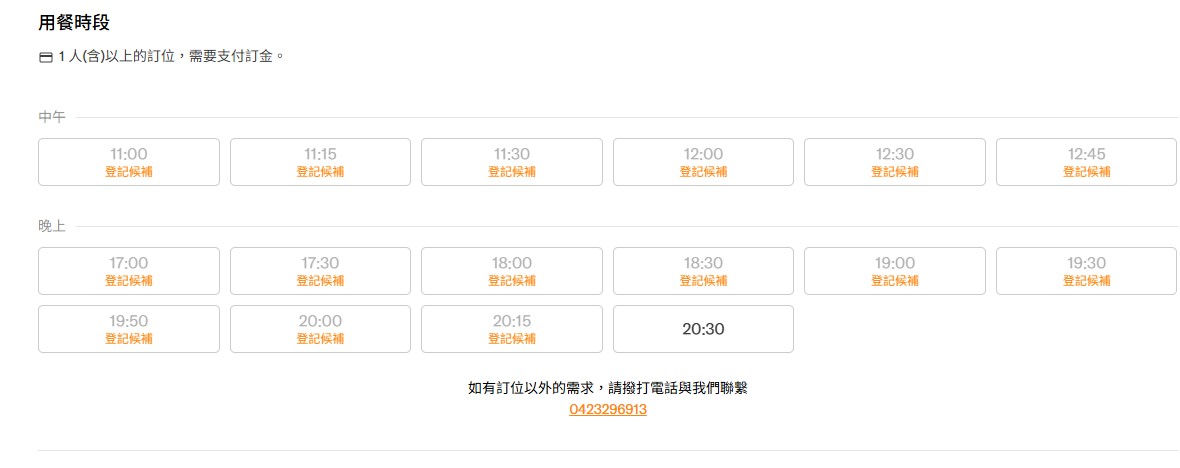The image size is (1180, 468).
Task: Join waitlist for 12:45 slot
Action: point(1086,162)
